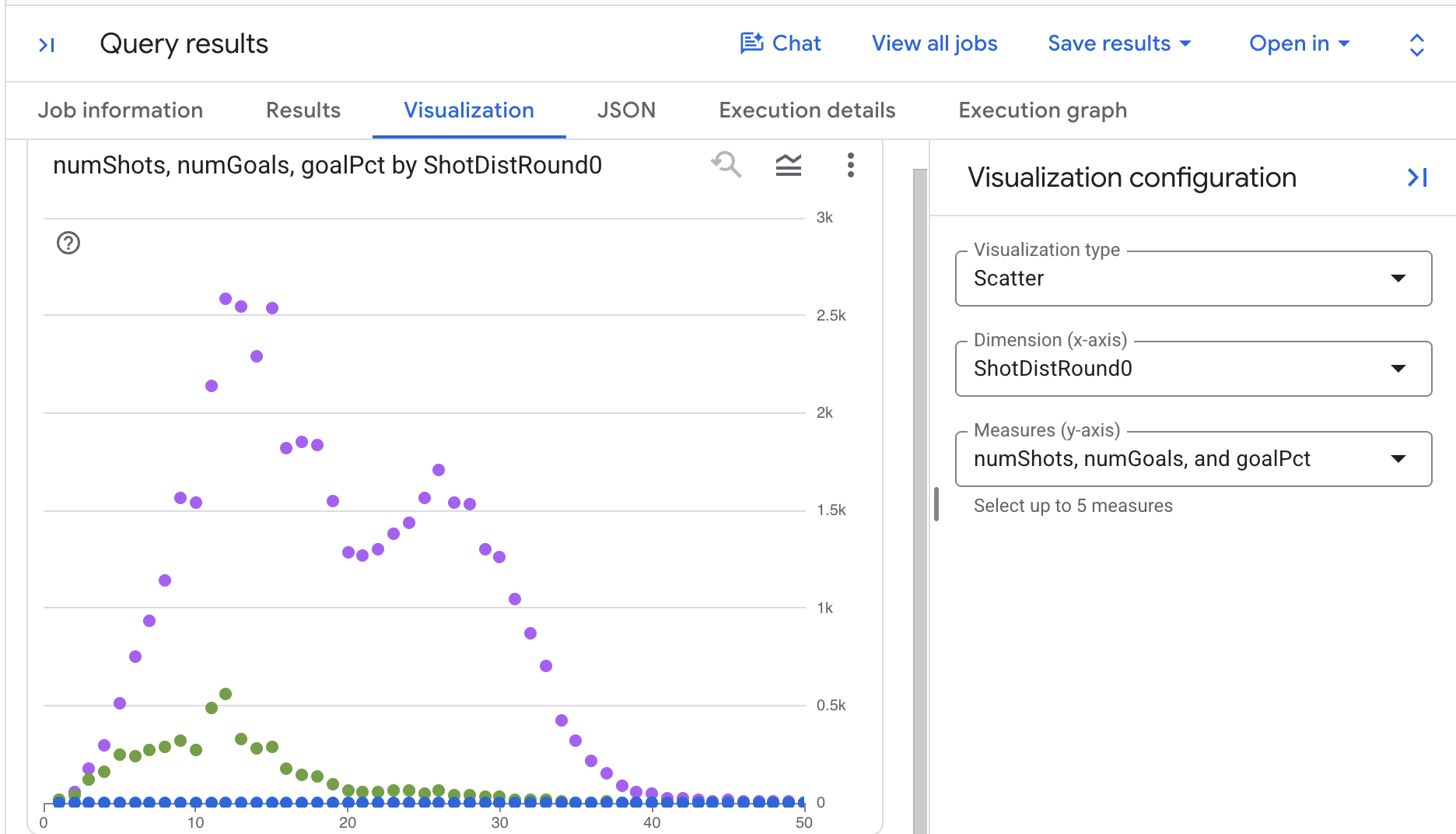
Task: Expand the Open in menu
Action: pos(1299,44)
